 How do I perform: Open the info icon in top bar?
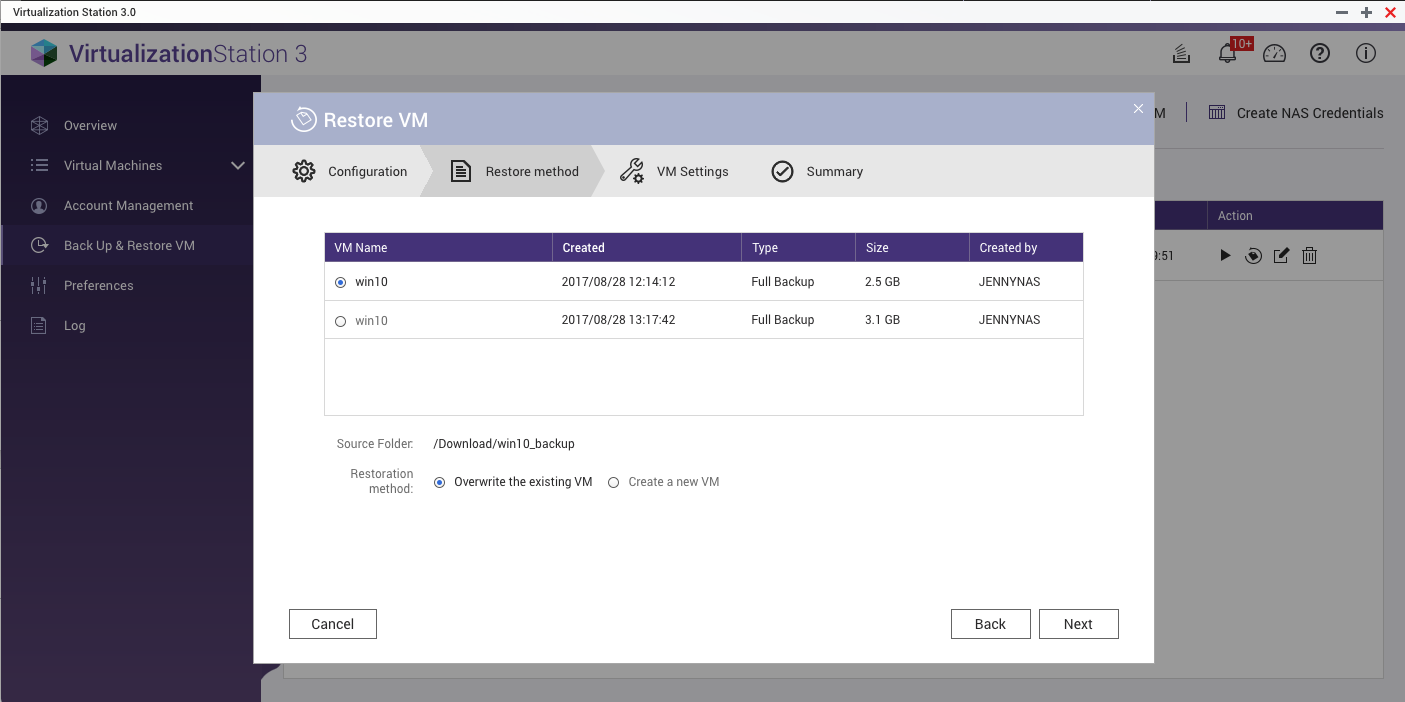[x=1366, y=54]
